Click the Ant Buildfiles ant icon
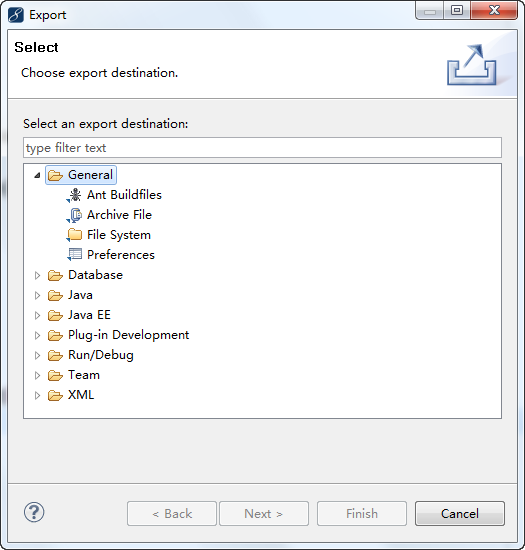This screenshot has height=550, width=525. [74, 195]
